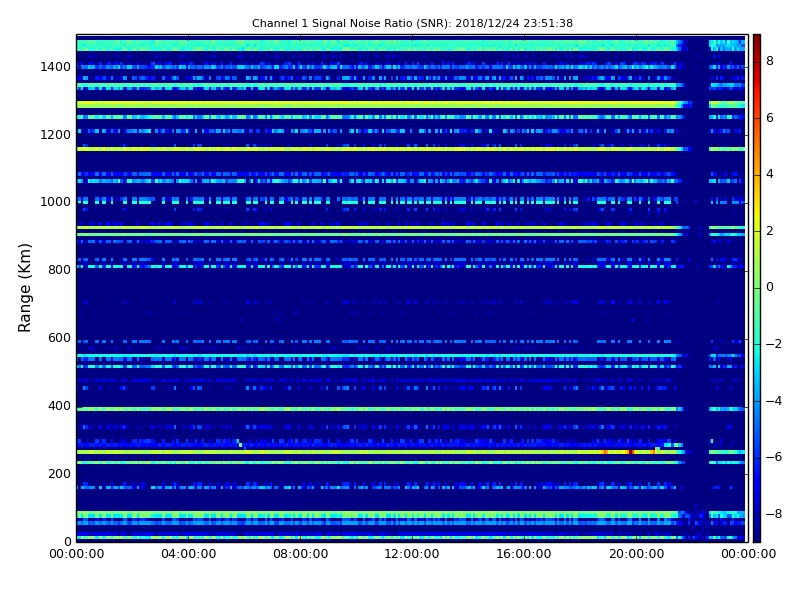Click the thick cyan band at the plot top
The image size is (800, 600).
pyautogui.click(x=378, y=45)
